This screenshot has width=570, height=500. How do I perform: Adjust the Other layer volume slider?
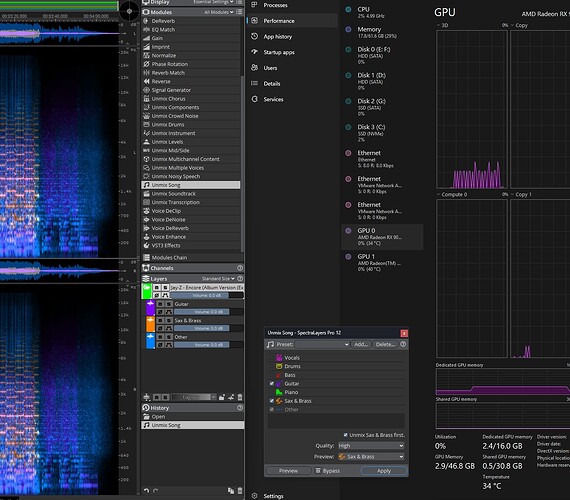[x=208, y=344]
